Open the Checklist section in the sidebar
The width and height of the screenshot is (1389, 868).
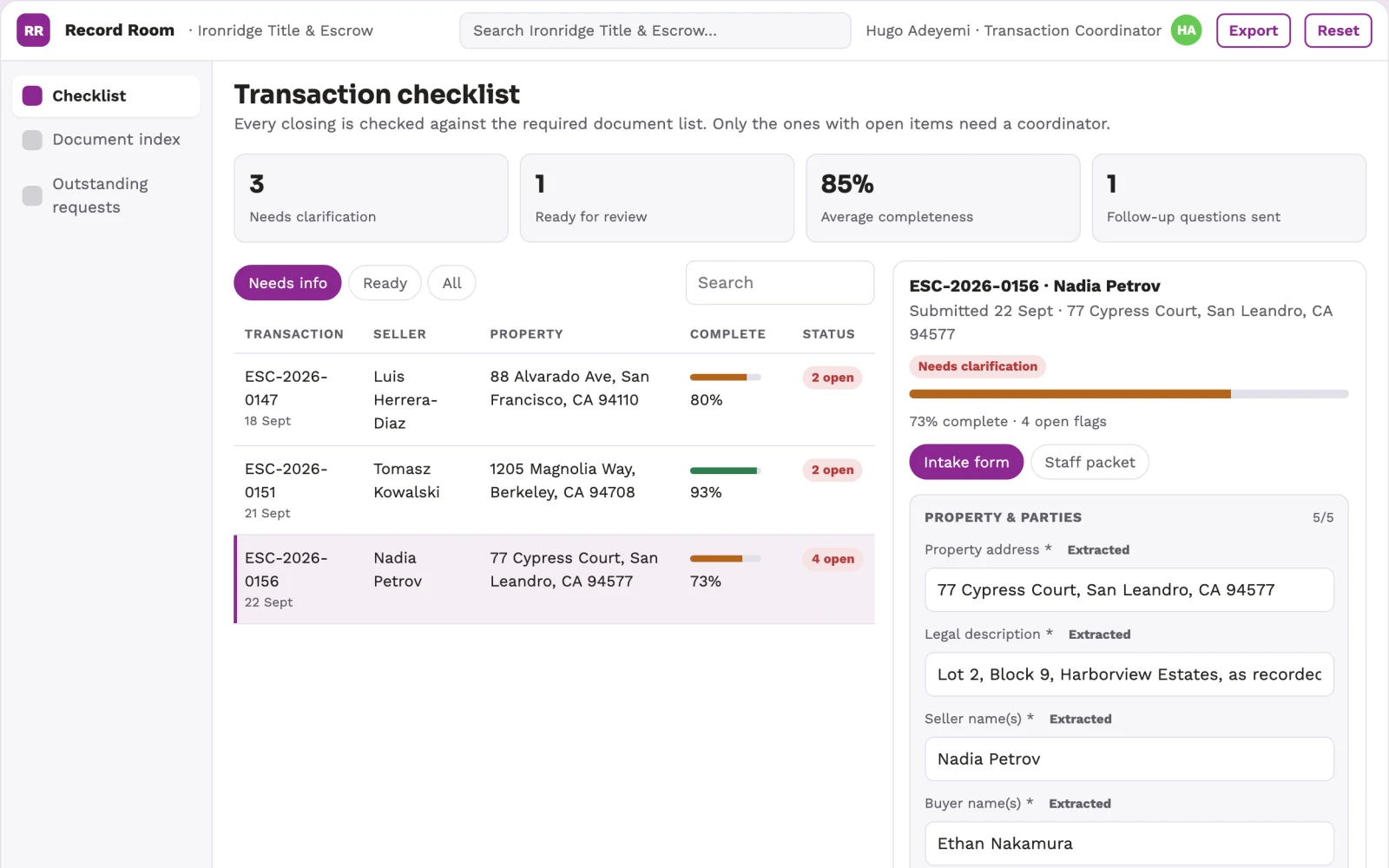pos(106,95)
